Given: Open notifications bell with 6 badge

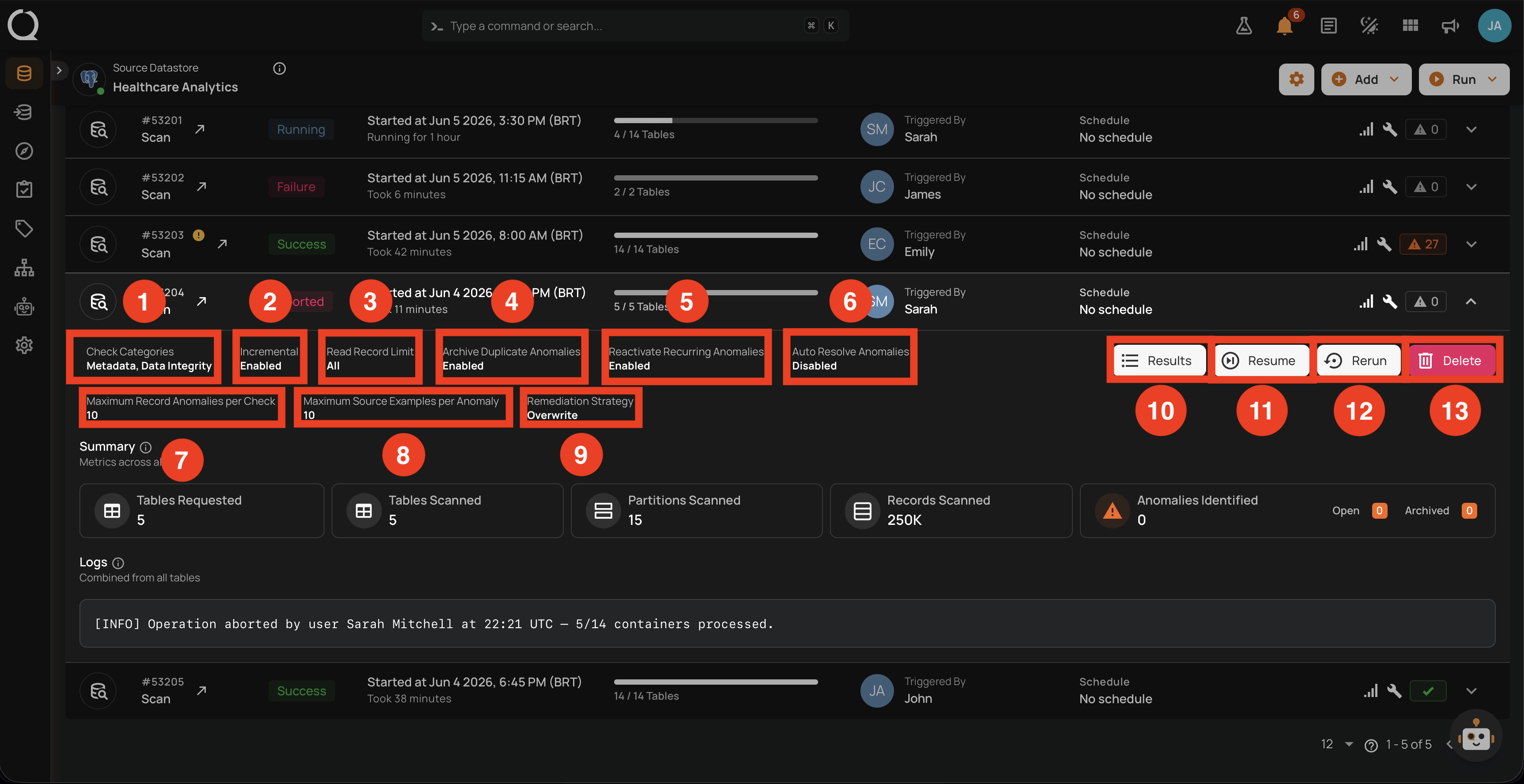Looking at the screenshot, I should tap(1284, 26).
